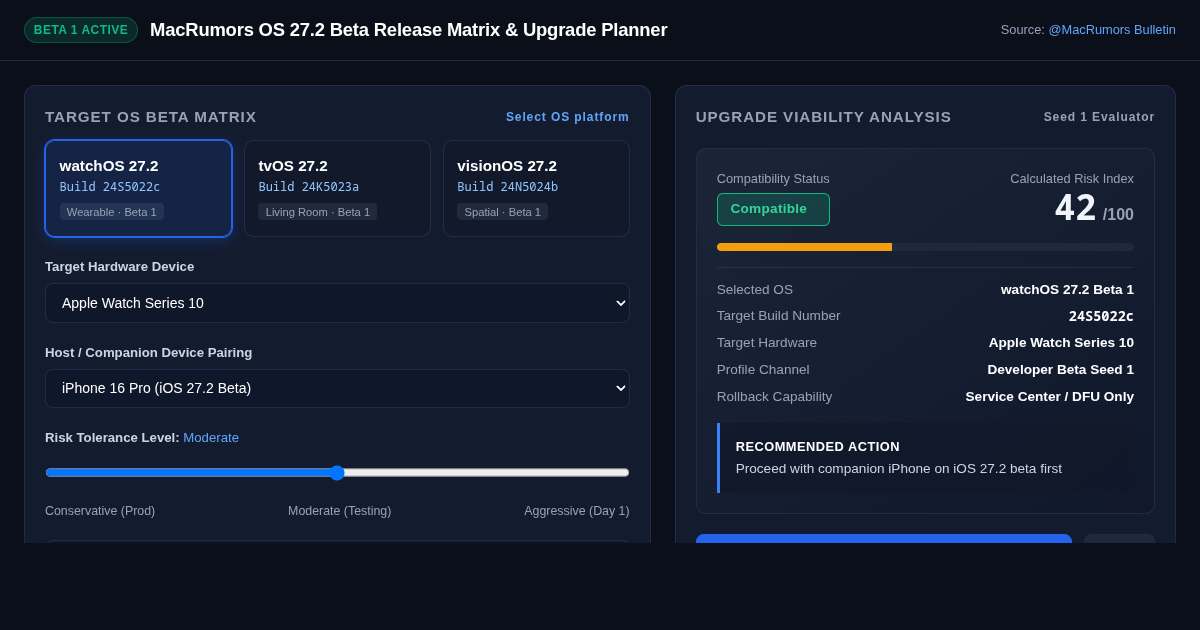Click the Moderate risk tolerance value text
This screenshot has width=1200, height=630.
[211, 438]
